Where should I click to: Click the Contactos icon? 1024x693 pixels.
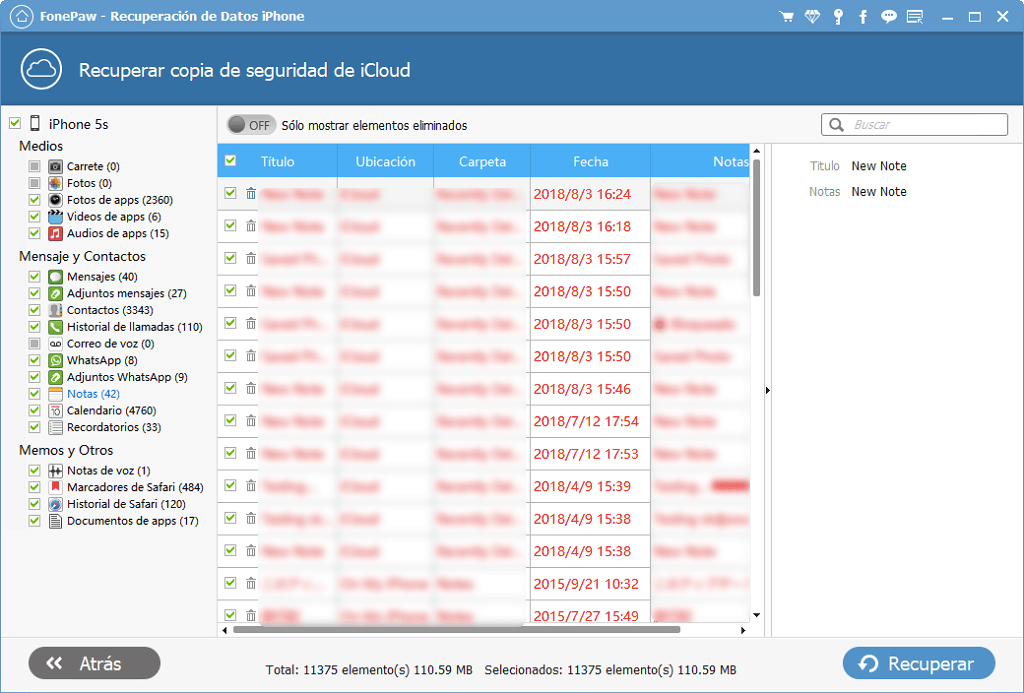[56, 310]
